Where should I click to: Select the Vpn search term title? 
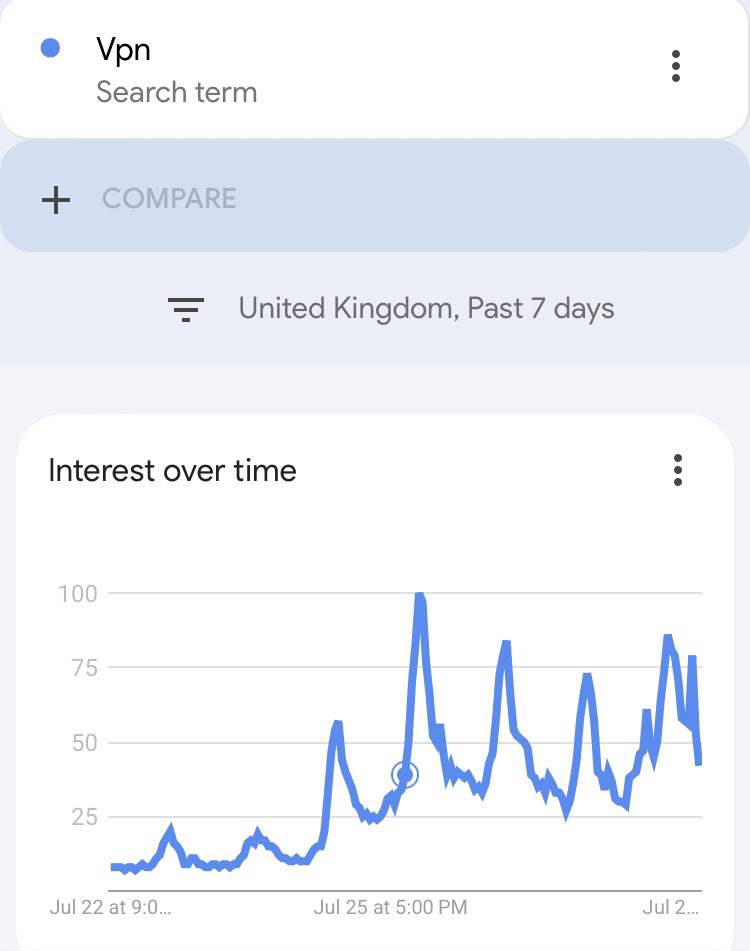[123, 49]
